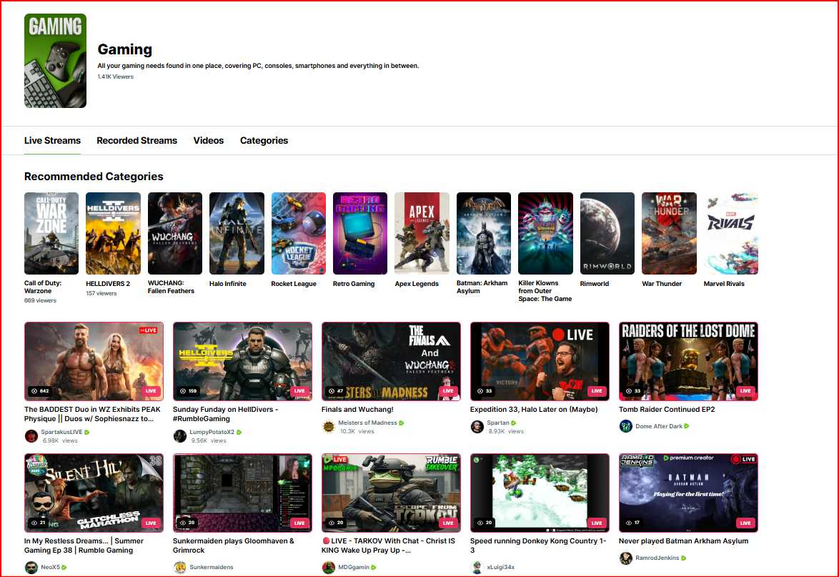Open Batman: Arkham Asylum category cover

484,233
